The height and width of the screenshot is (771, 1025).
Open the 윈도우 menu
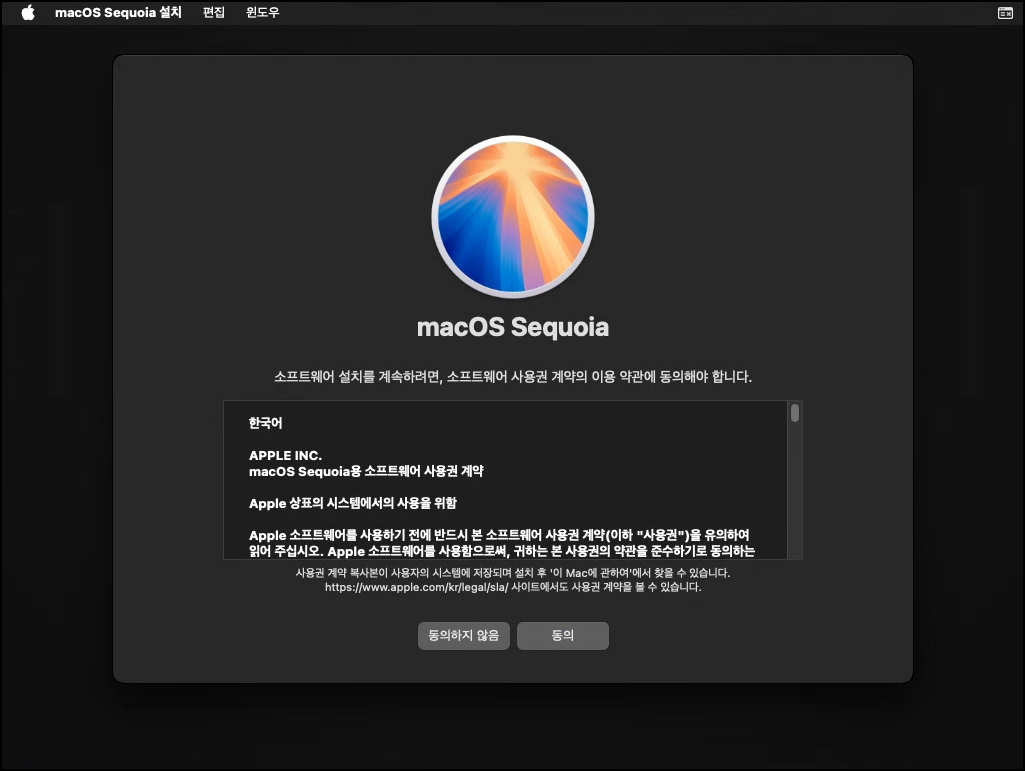(263, 12)
